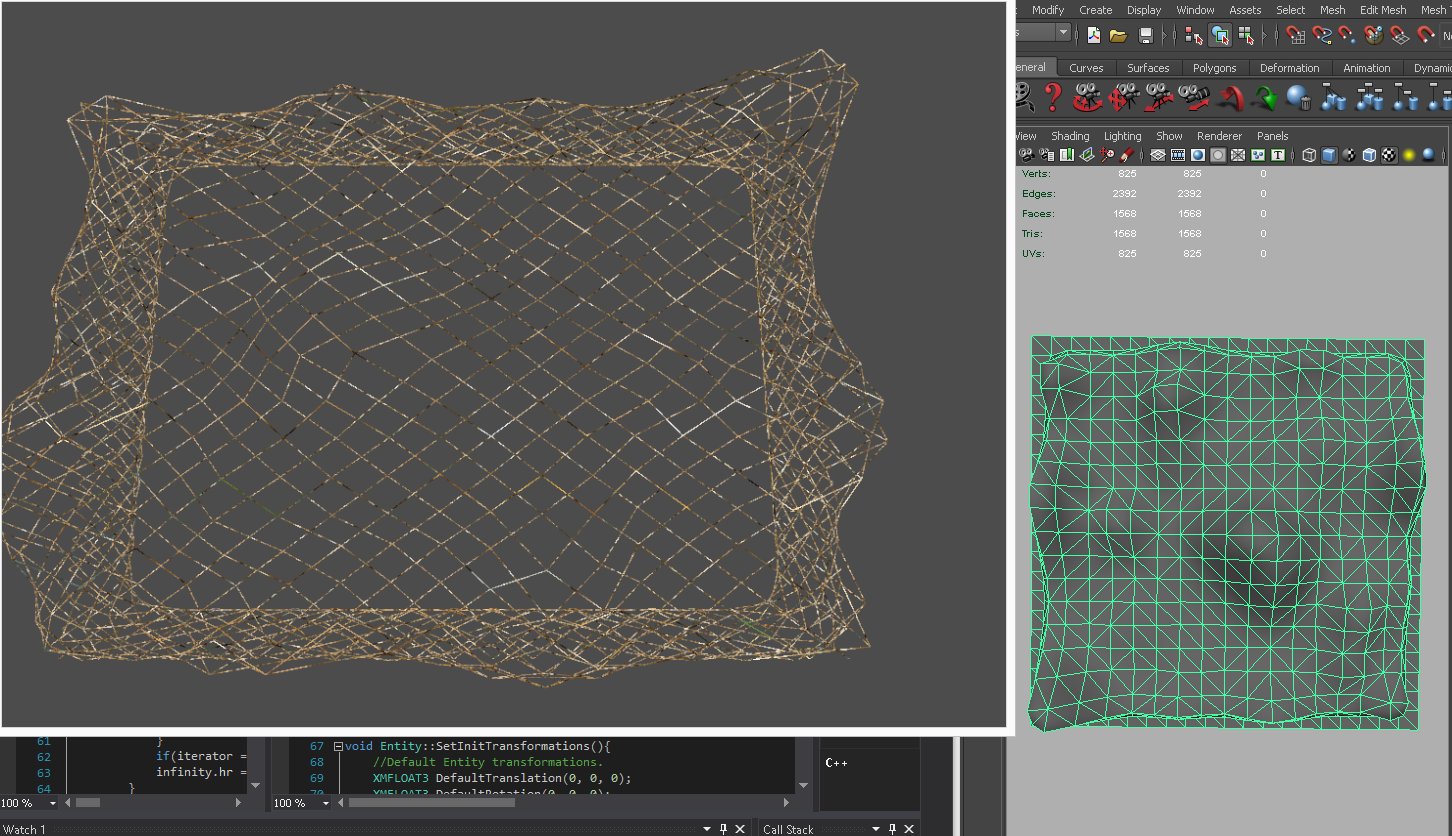Viewport: 1452px width, 836px height.
Task: Click the green redo arrow shelf icon
Action: [x=1266, y=97]
